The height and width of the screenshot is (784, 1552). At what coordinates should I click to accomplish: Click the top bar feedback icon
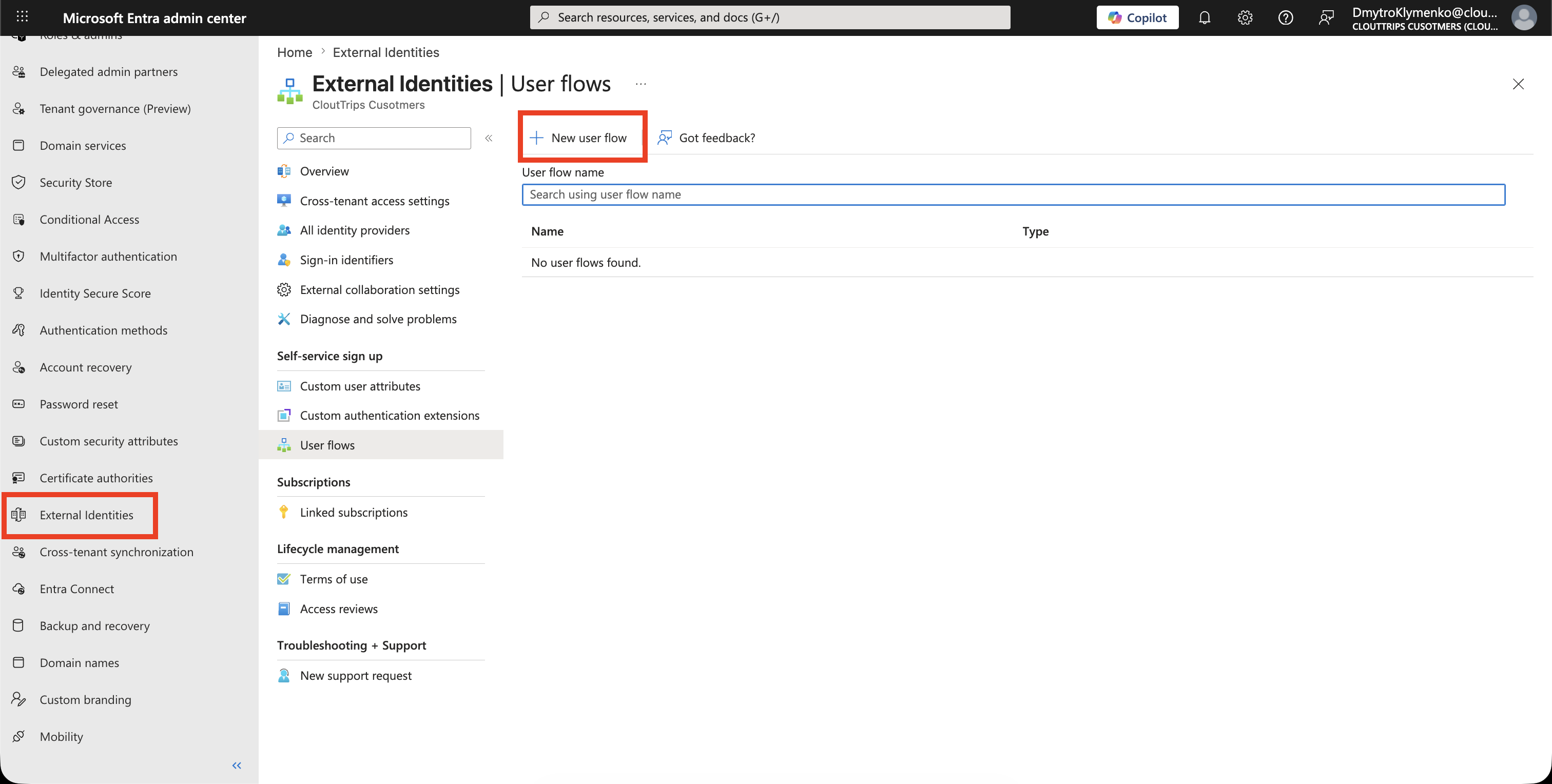point(1326,17)
